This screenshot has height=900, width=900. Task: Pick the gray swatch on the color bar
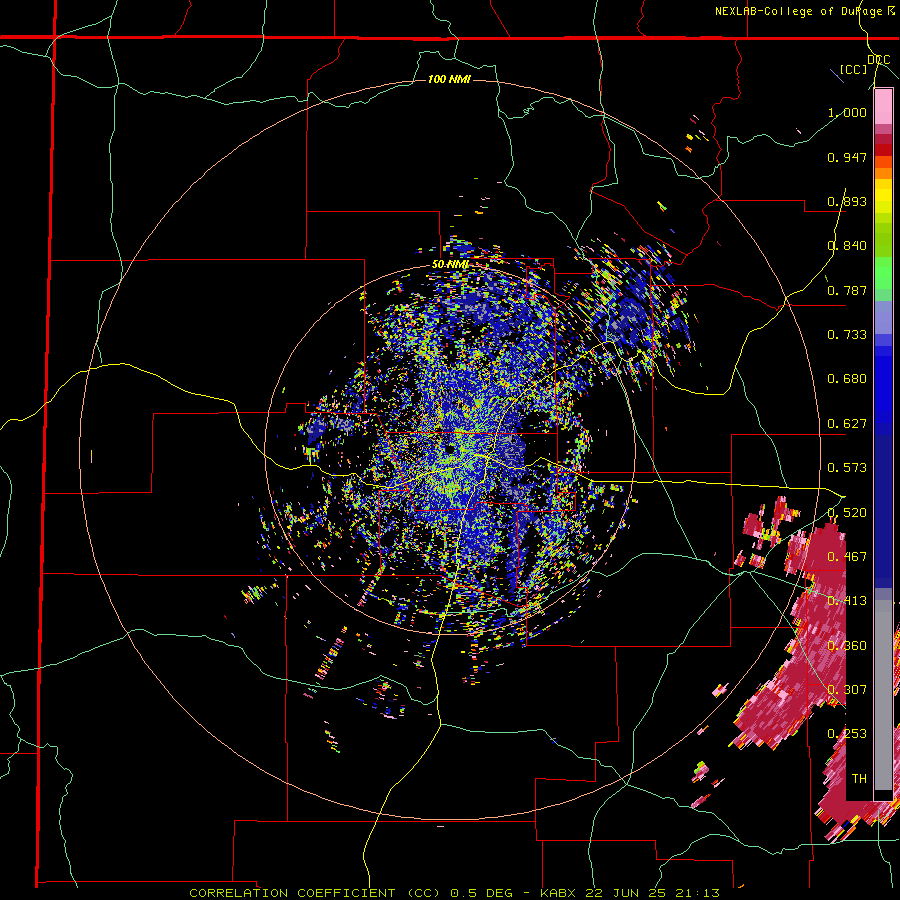(883, 695)
